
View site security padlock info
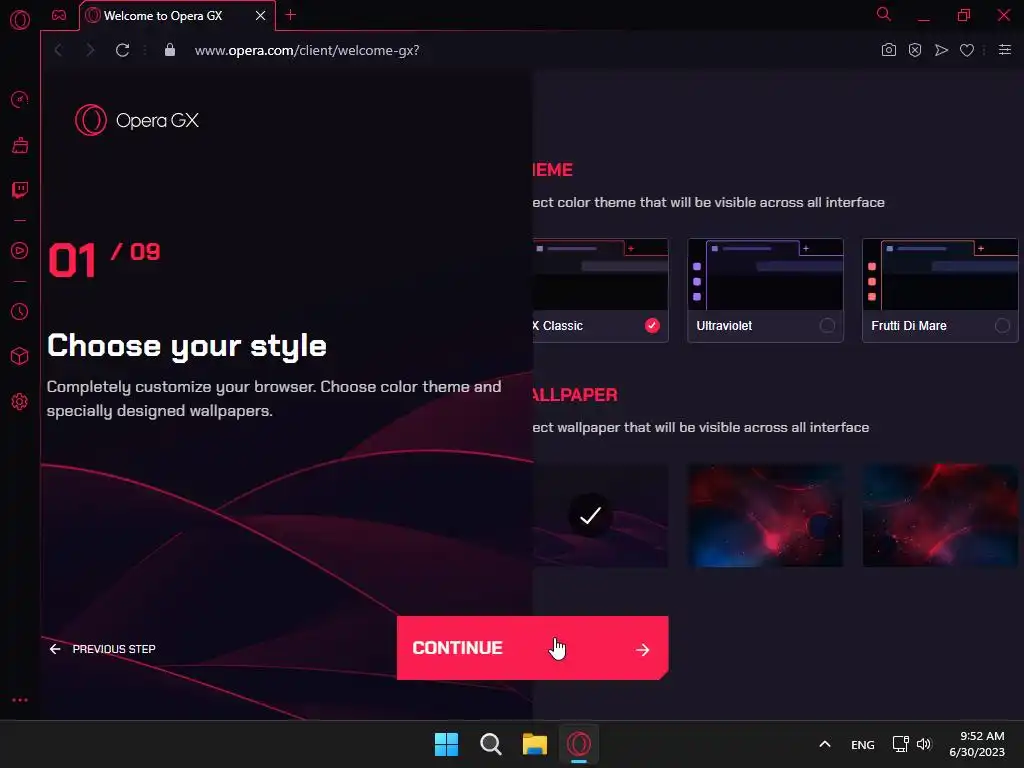point(170,50)
